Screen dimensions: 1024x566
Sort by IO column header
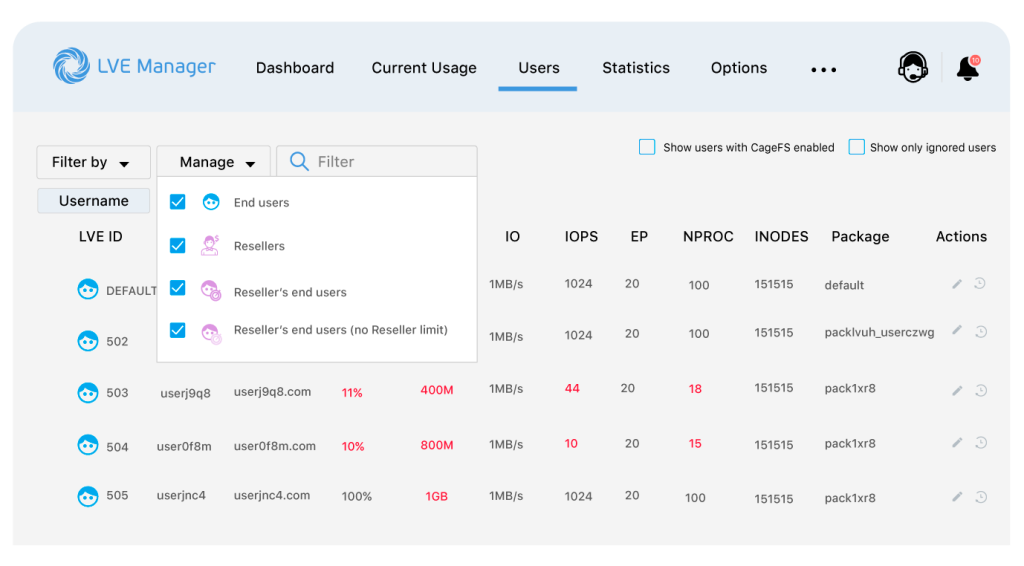tap(512, 236)
